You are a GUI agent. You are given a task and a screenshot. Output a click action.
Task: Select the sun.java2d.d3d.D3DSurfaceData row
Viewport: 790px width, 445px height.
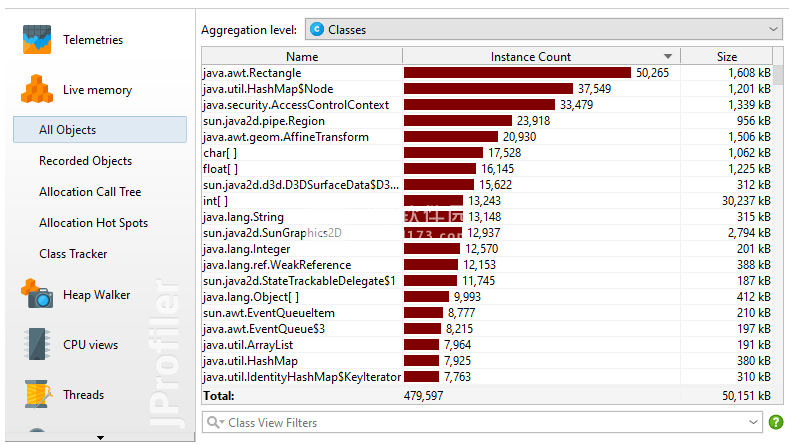[487, 185]
